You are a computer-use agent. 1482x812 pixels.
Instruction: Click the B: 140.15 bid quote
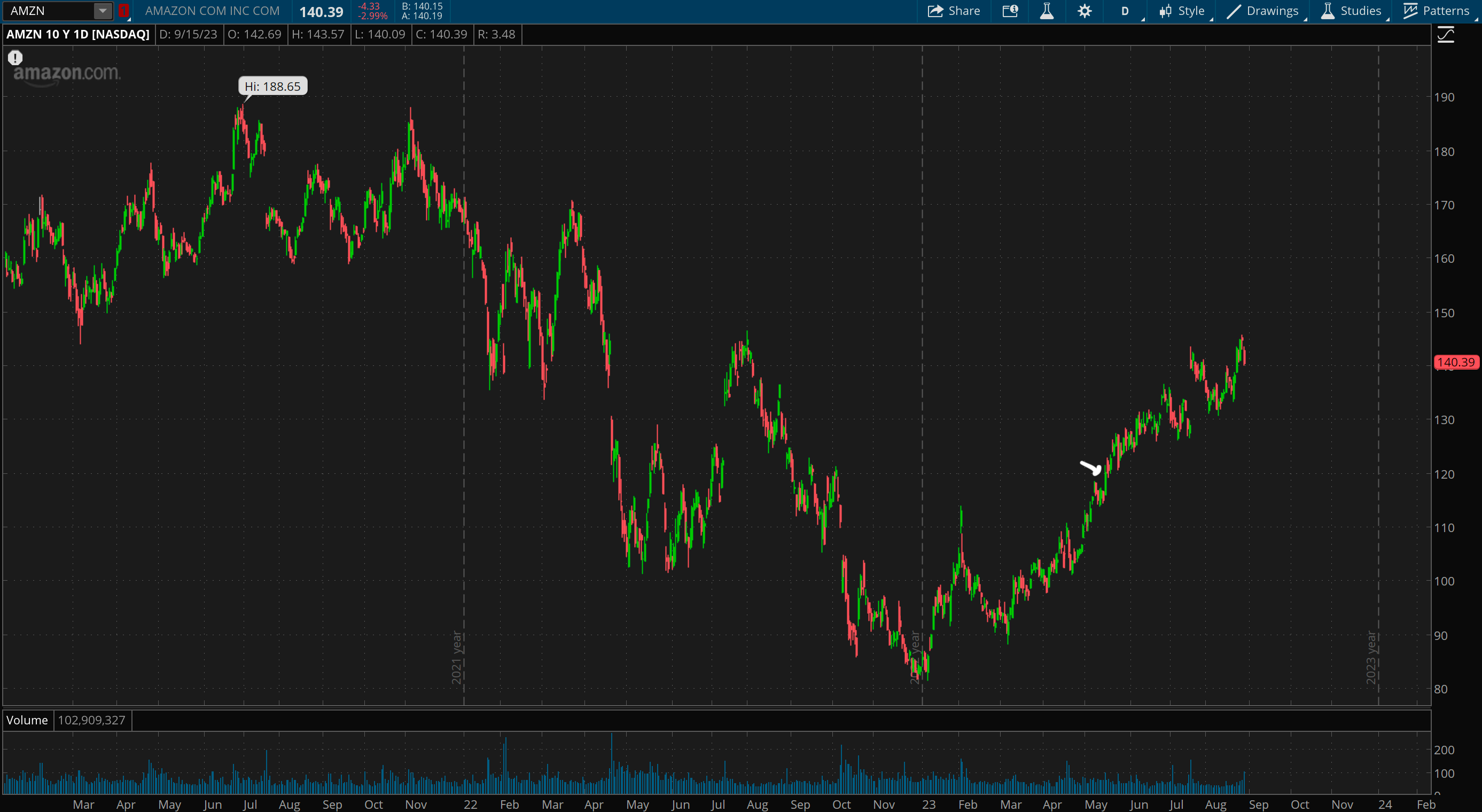tap(422, 6)
